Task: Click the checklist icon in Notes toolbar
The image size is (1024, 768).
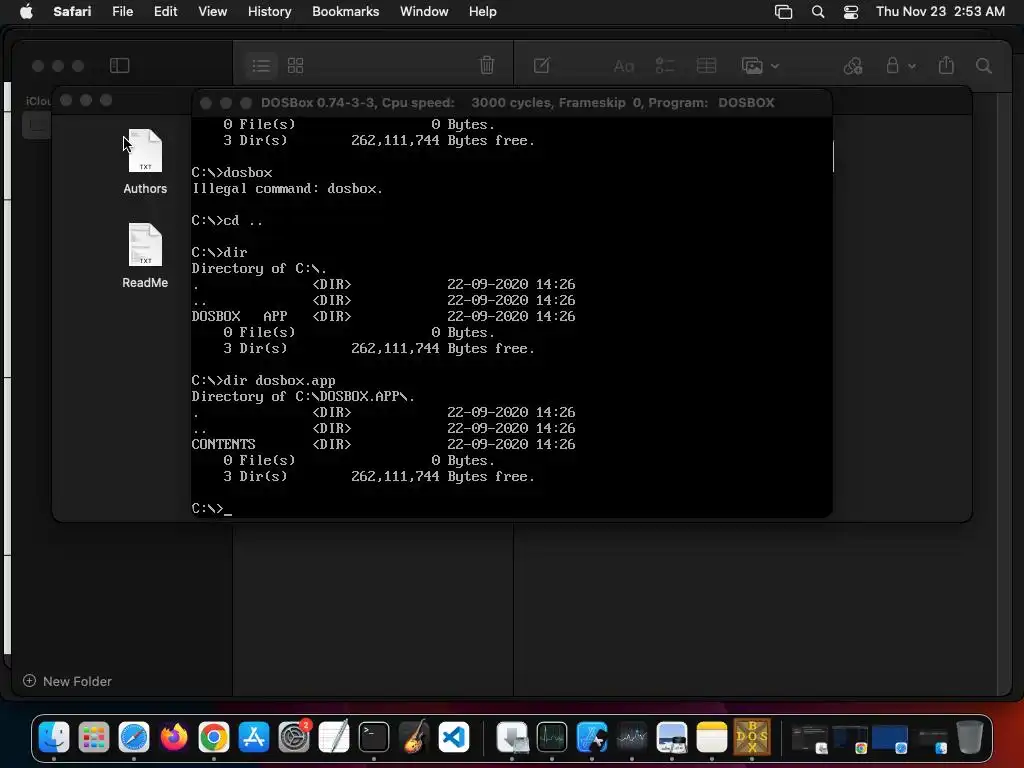Action: [665, 65]
